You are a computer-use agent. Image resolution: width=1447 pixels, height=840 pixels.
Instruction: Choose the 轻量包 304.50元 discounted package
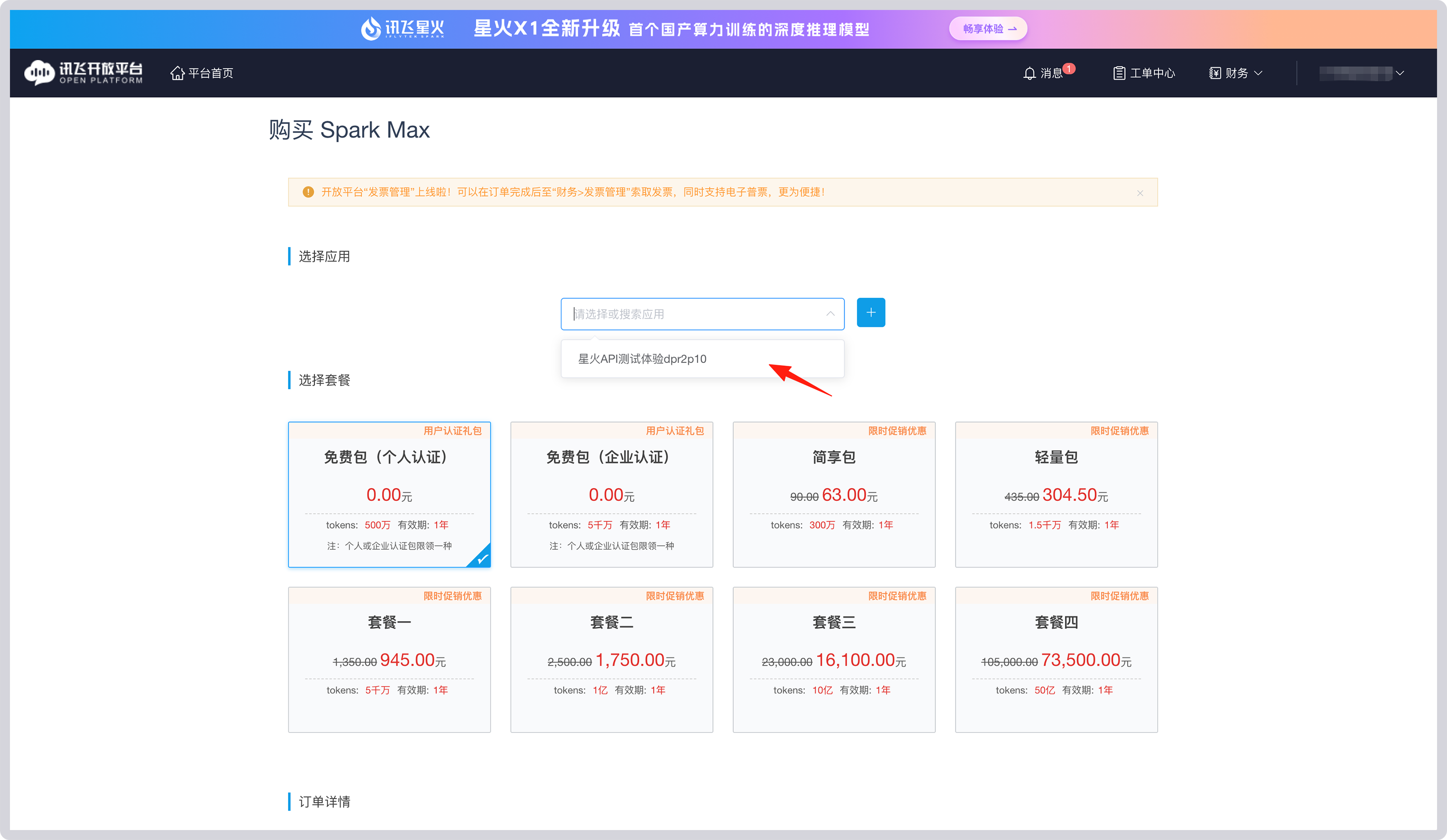click(1056, 495)
